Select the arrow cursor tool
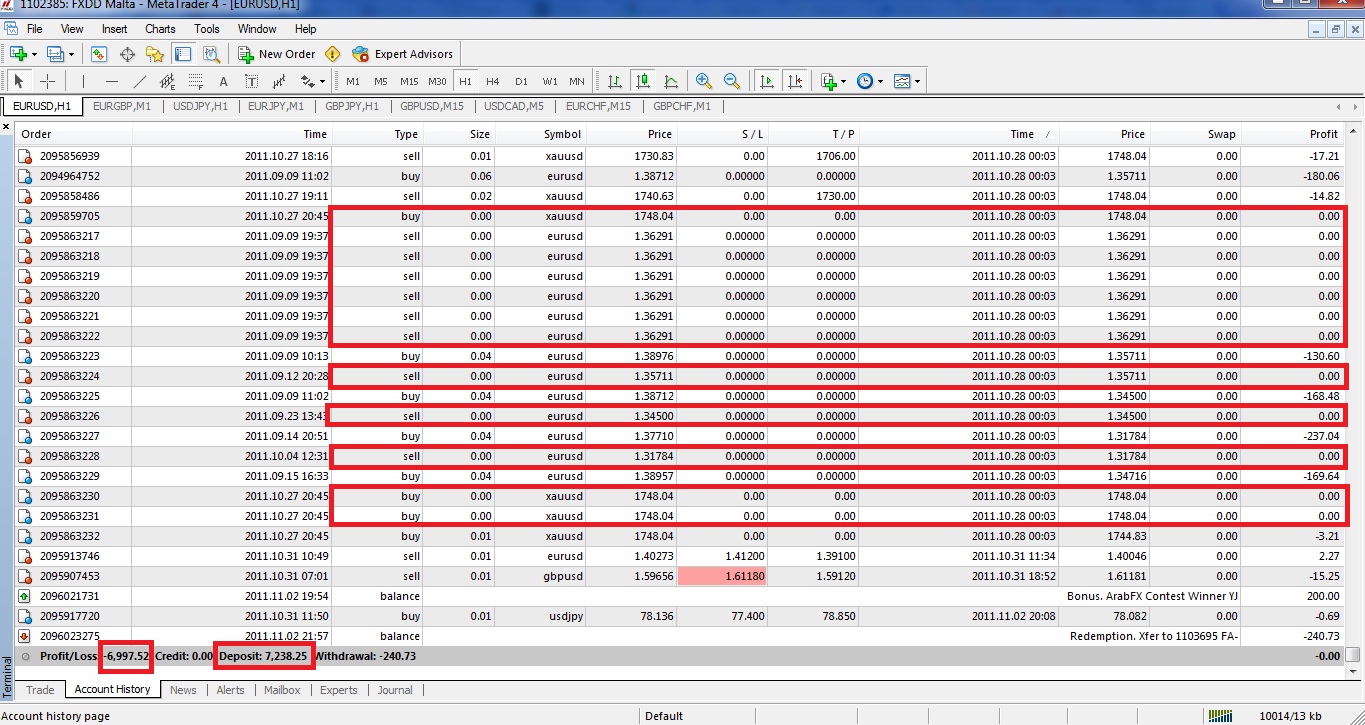 tap(19, 81)
